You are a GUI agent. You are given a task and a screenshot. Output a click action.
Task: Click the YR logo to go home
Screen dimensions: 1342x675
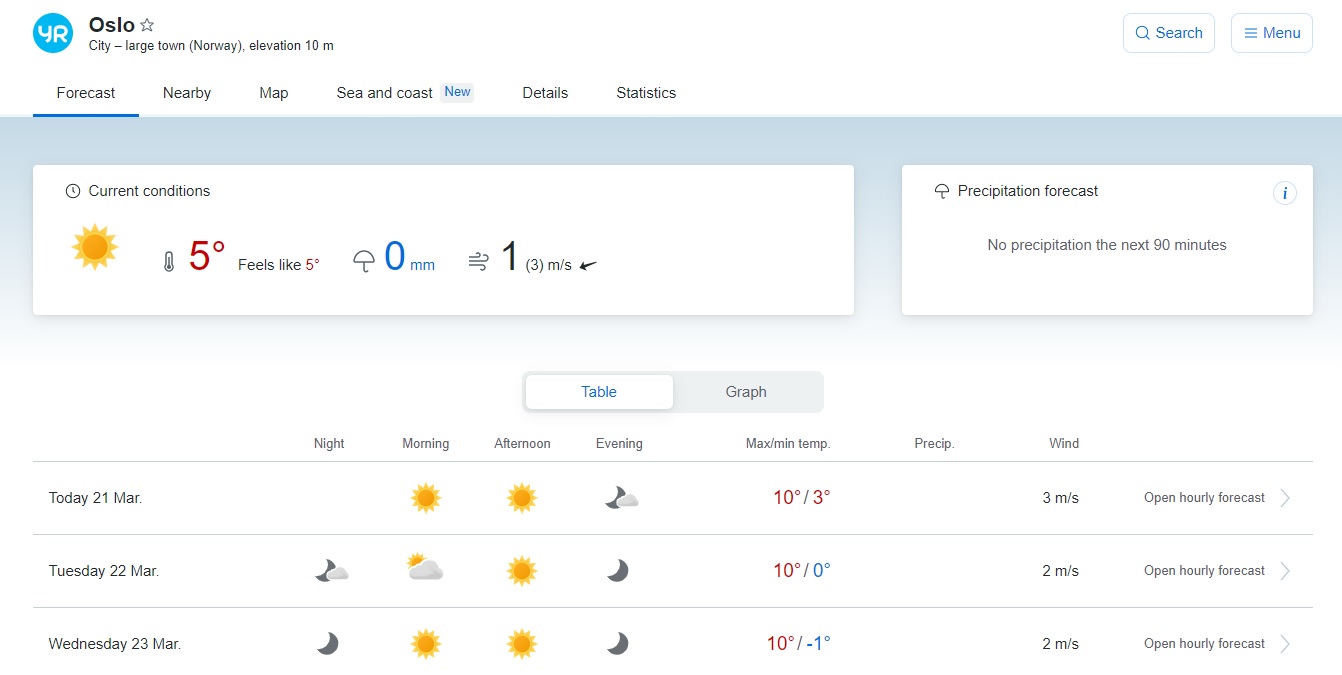coord(52,32)
